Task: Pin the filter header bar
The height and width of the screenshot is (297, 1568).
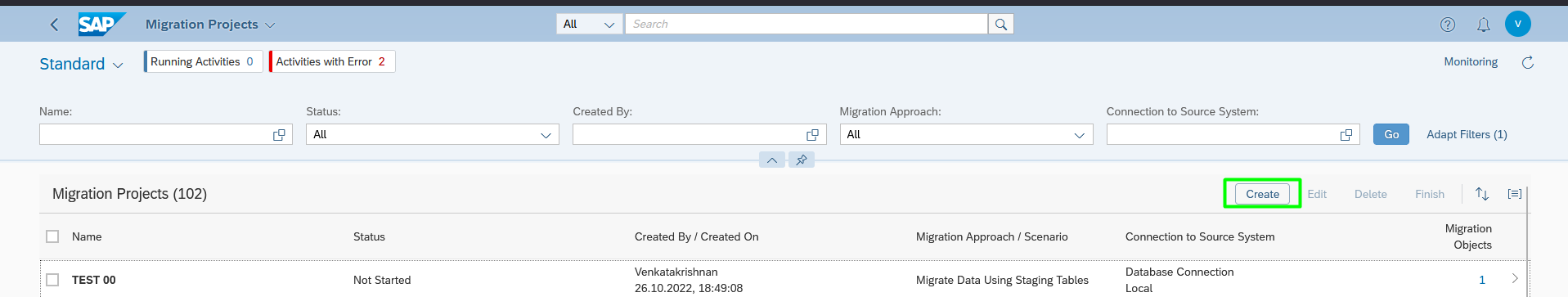Action: [x=802, y=160]
